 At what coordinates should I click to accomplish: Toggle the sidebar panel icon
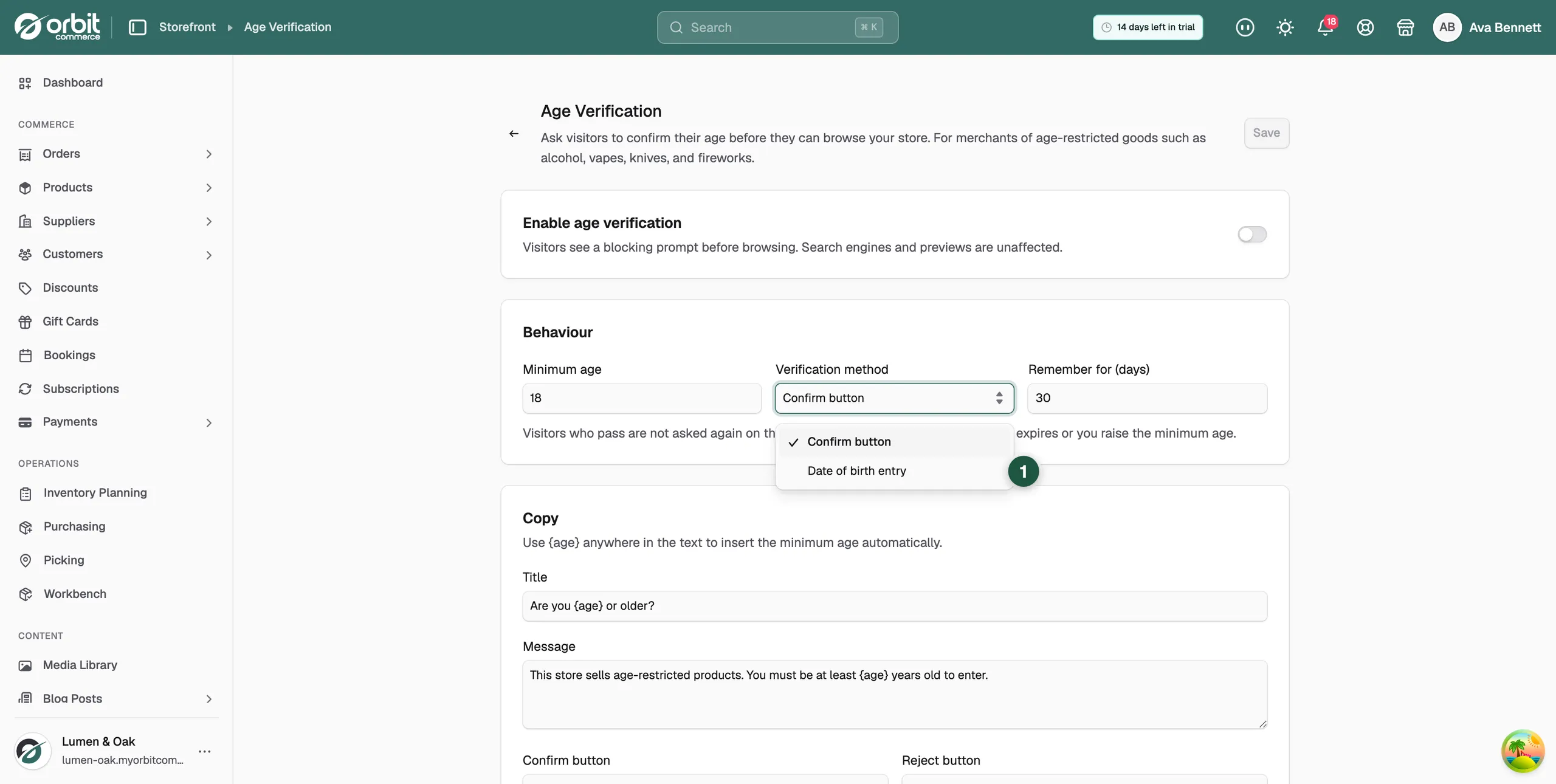[137, 27]
